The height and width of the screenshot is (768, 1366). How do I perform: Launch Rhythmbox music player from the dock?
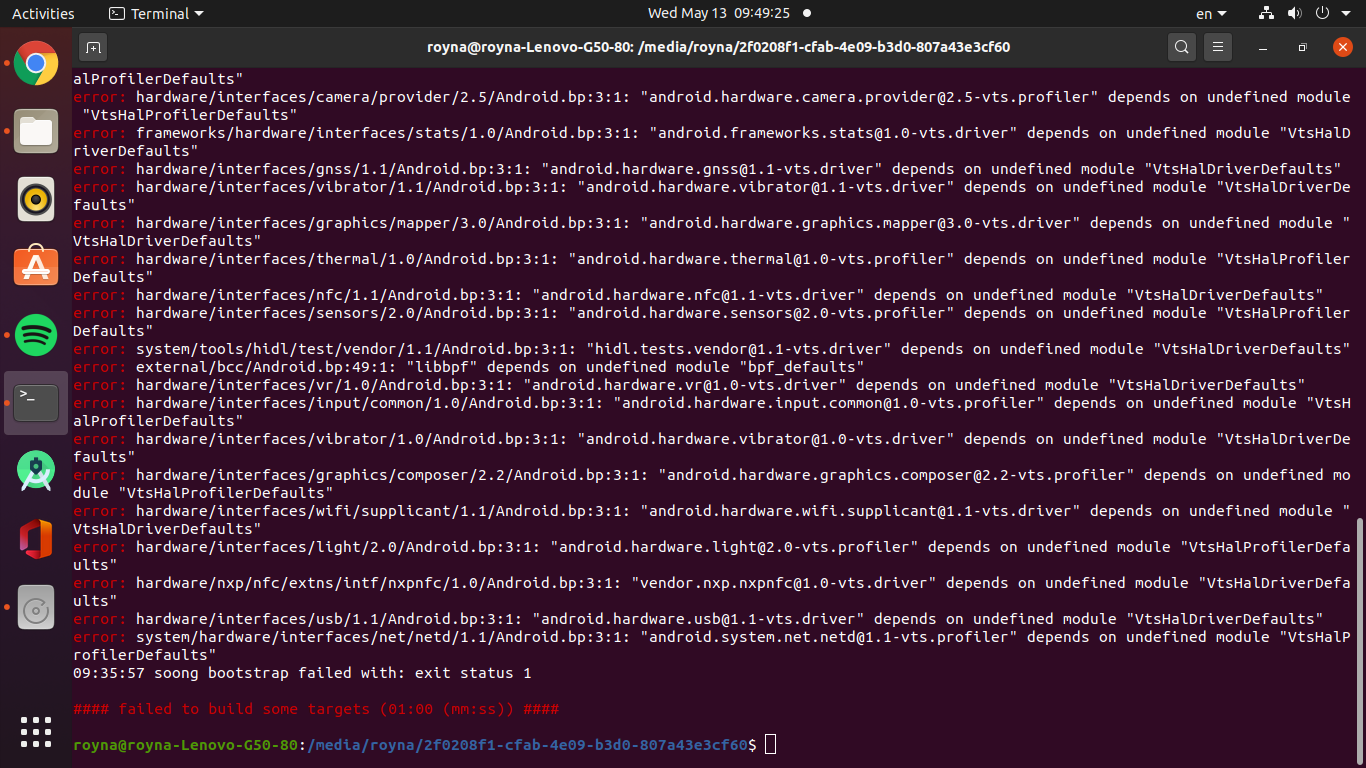point(35,199)
